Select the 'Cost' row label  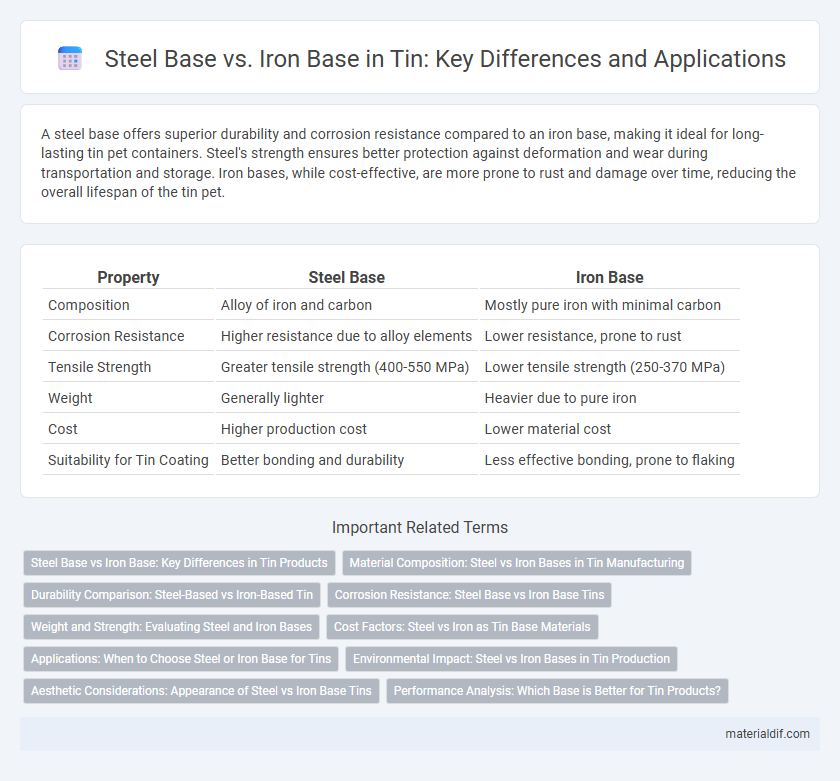tap(63, 429)
